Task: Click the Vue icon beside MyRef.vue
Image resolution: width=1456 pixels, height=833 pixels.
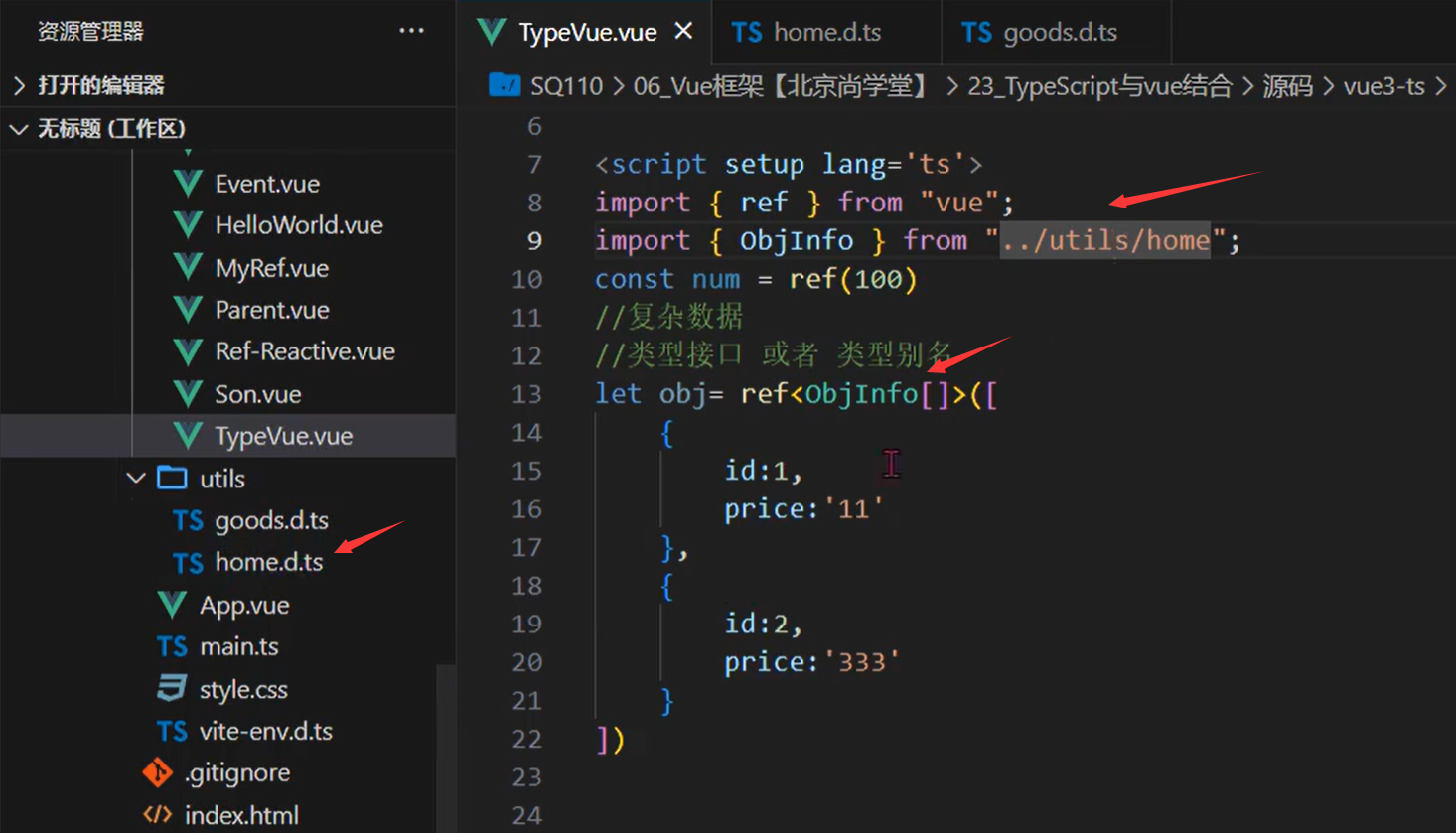Action: tap(188, 268)
